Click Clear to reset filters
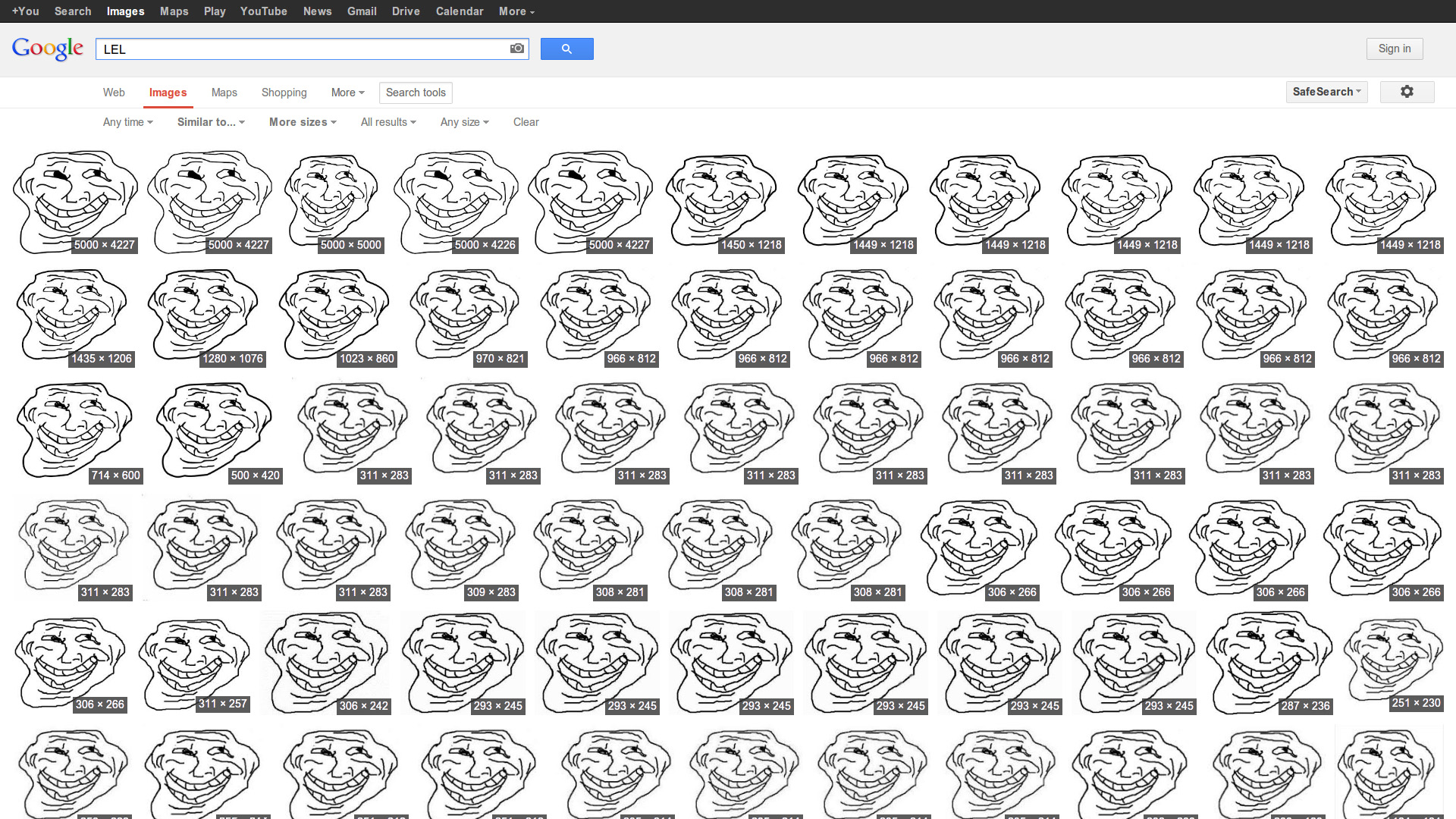This screenshot has width=1456, height=819. point(526,122)
